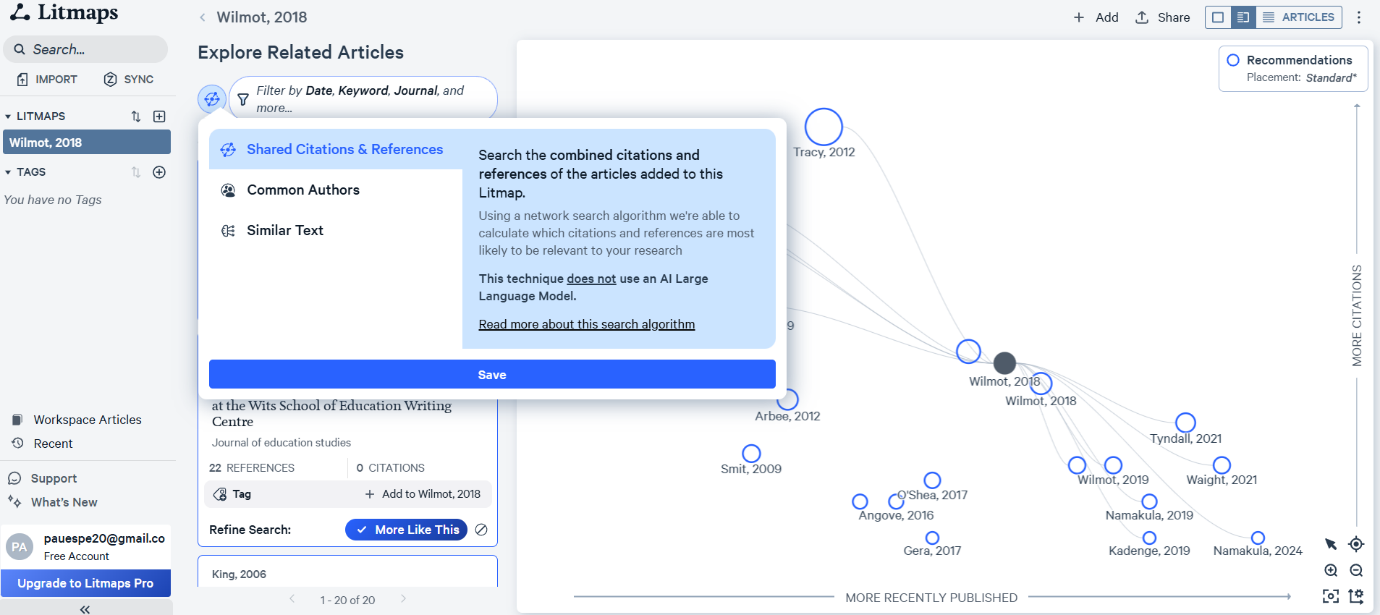Select Common Authors search option
Viewport: 1380px width, 615px height.
click(x=303, y=190)
